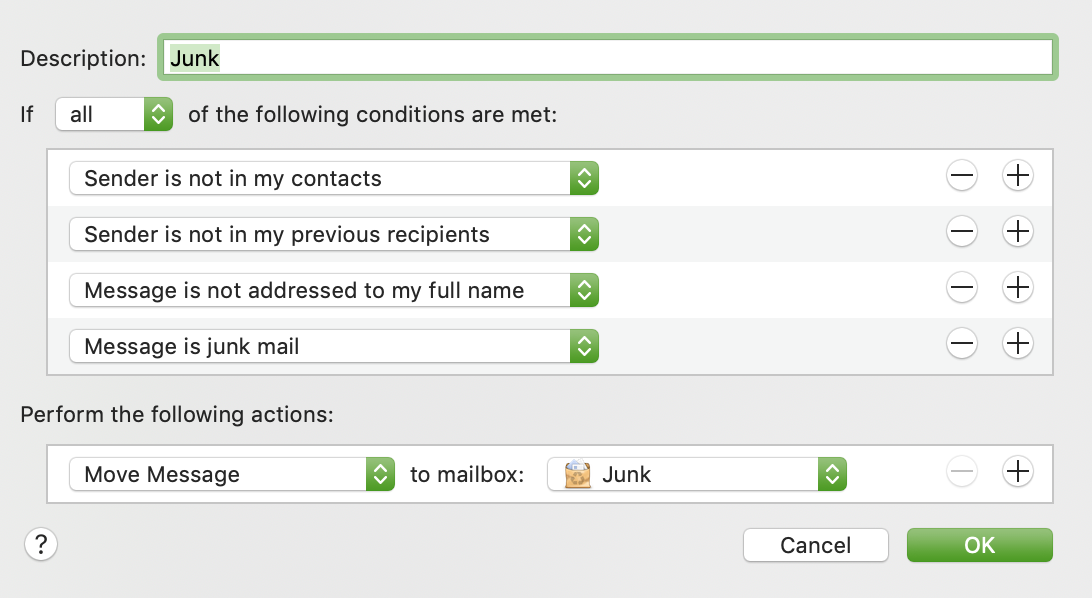The image size is (1092, 598).
Task: Remove the 'previous recipients' condition row
Action: pyautogui.click(x=961, y=233)
